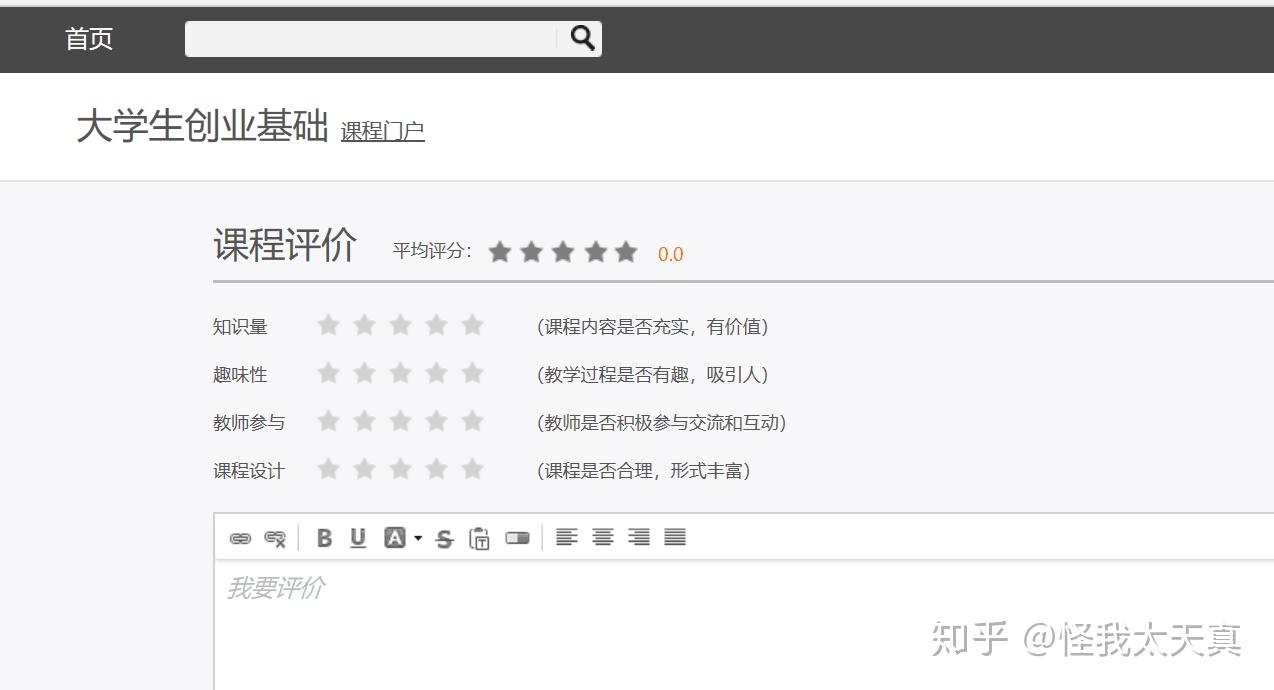Open the font color dropdown arrow

coord(418,538)
